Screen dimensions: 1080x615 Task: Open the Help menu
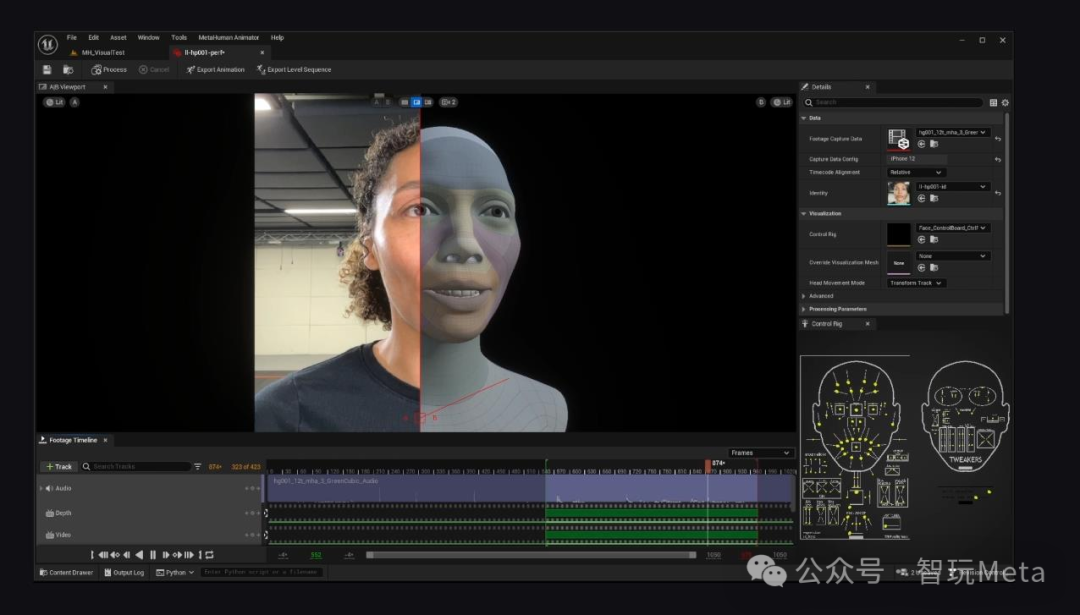277,38
